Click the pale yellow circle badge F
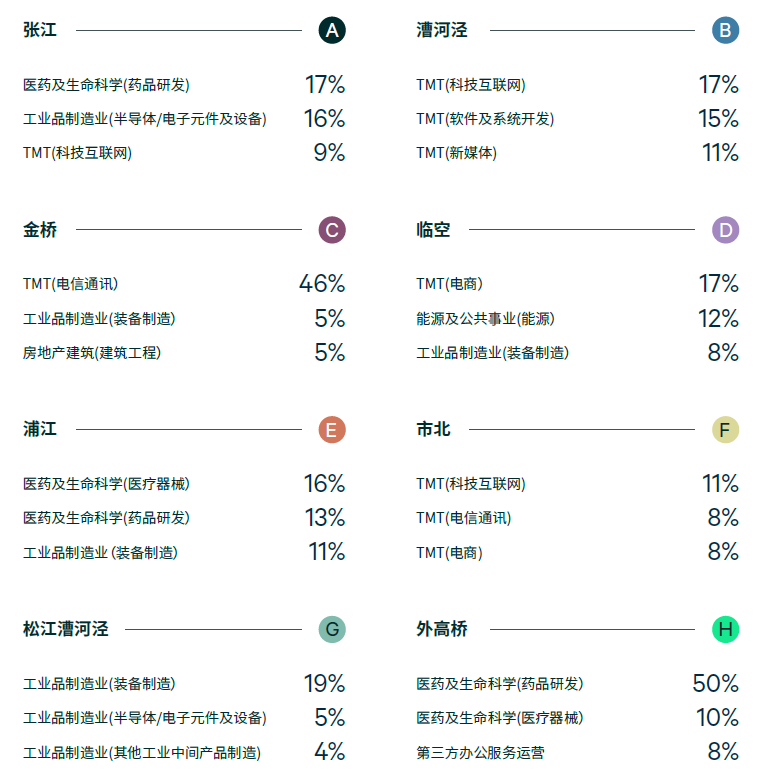 pyautogui.click(x=726, y=430)
